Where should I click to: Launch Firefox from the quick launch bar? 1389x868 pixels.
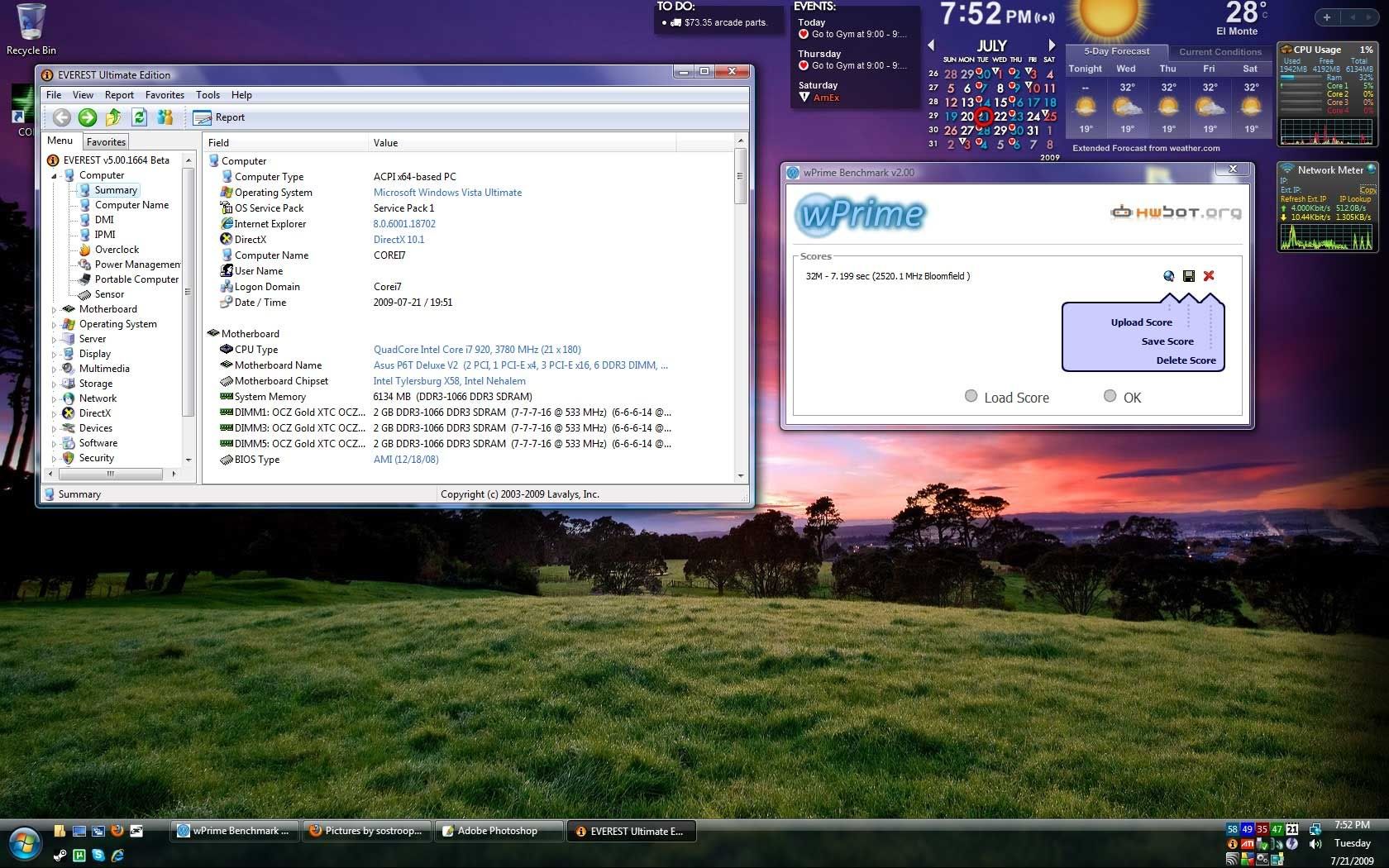pyautogui.click(x=117, y=831)
